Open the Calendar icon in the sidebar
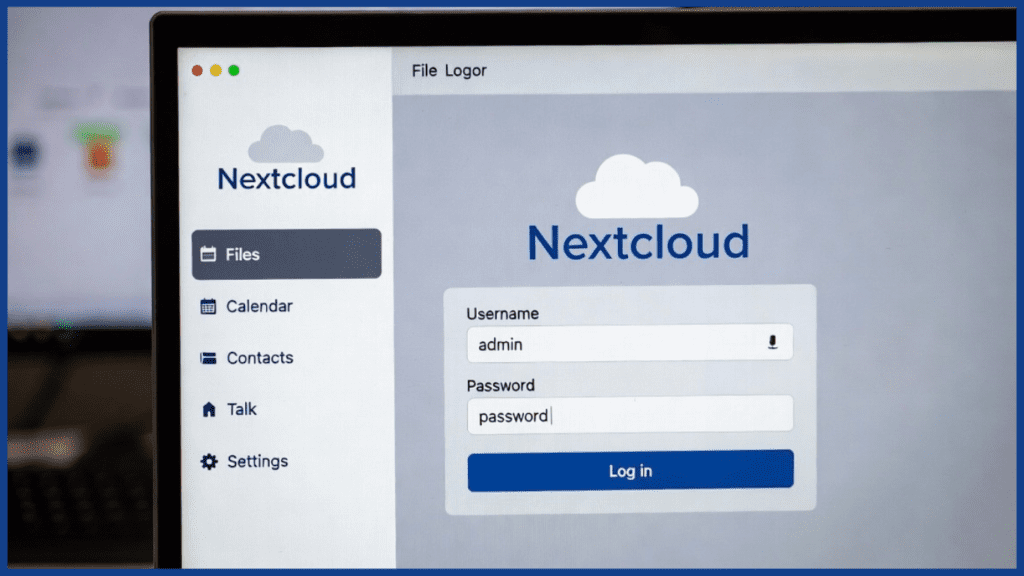Viewport: 1024px width, 576px height. click(207, 306)
